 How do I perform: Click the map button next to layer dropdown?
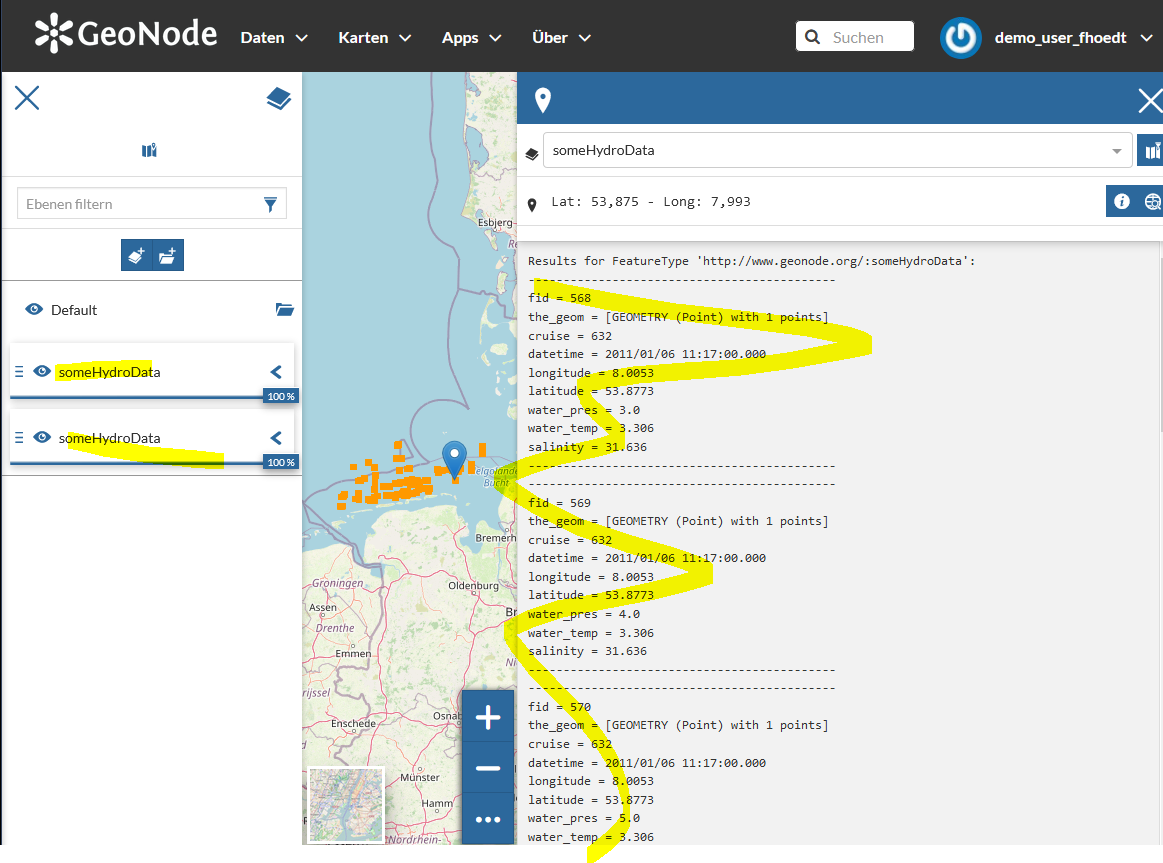[x=1151, y=151]
